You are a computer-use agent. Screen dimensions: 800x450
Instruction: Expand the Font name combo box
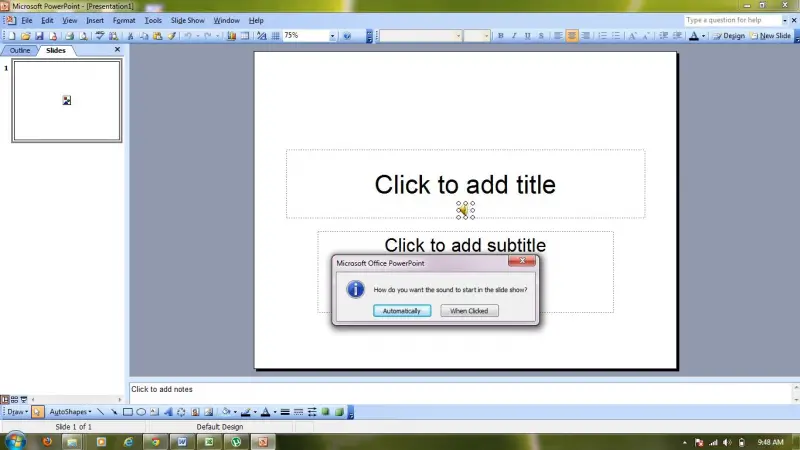coord(458,36)
